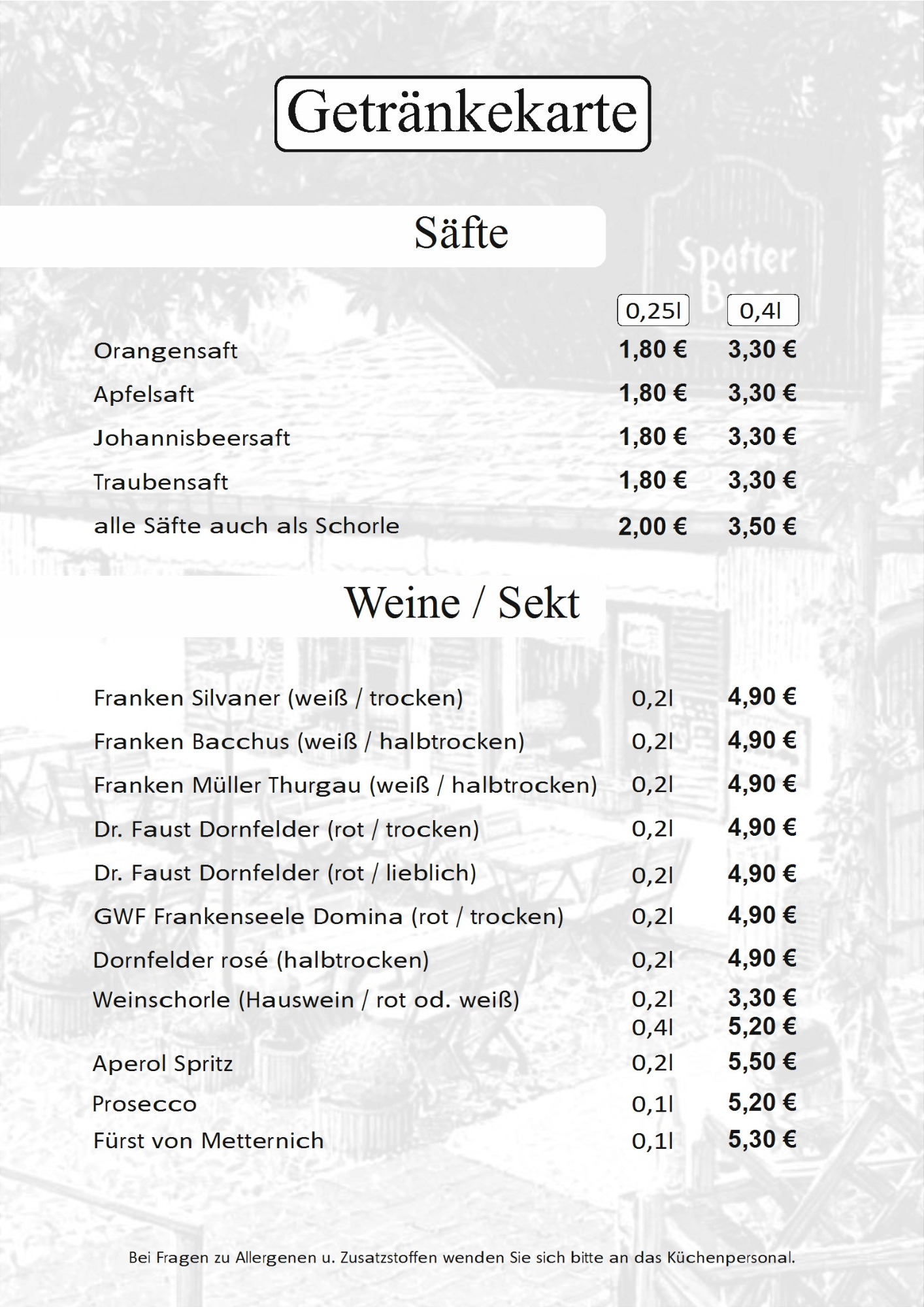Select Franken Müller Thurgau entry
The image size is (924, 1307).
[x=346, y=785]
